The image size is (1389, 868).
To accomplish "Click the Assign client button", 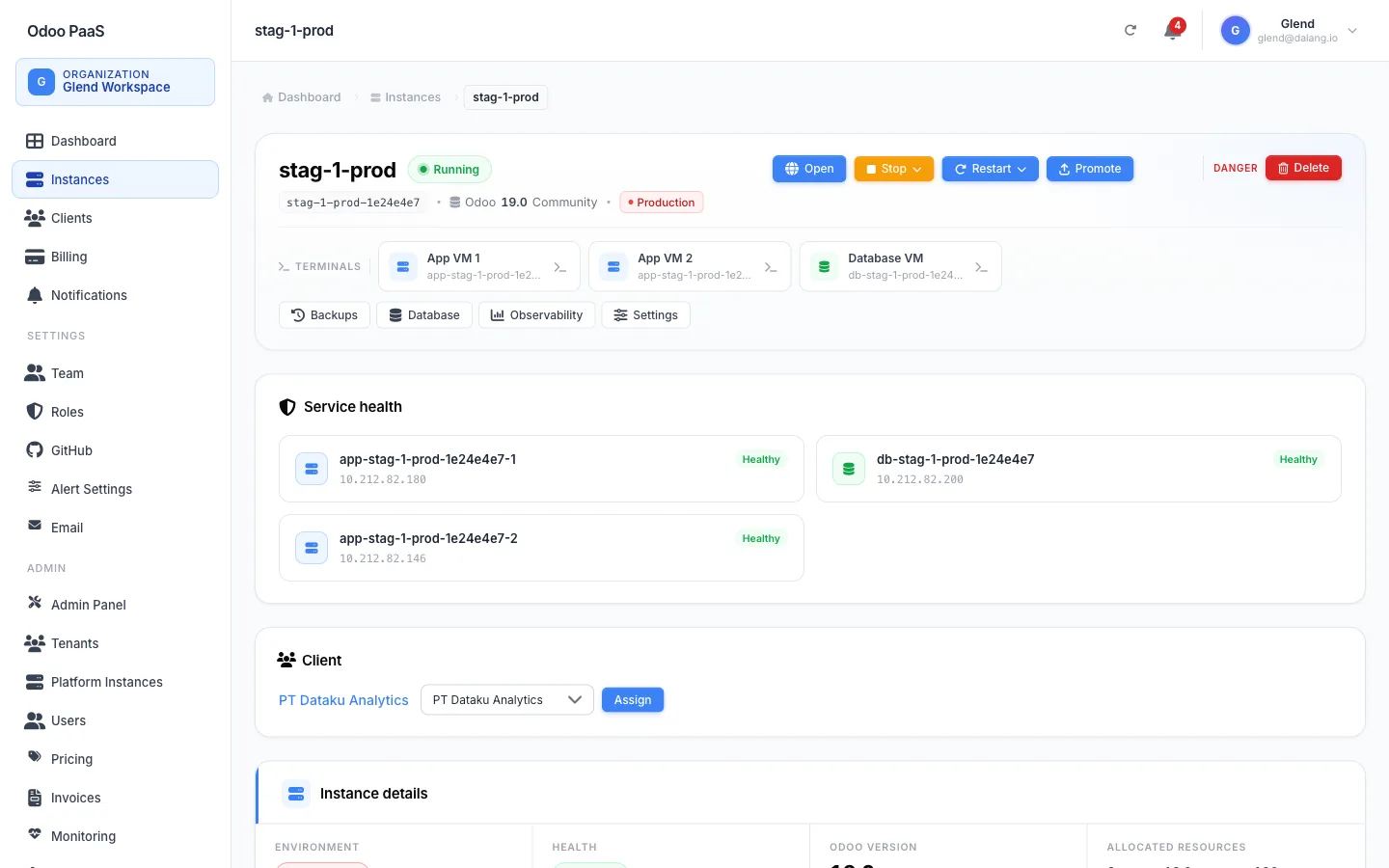I will pos(633,700).
